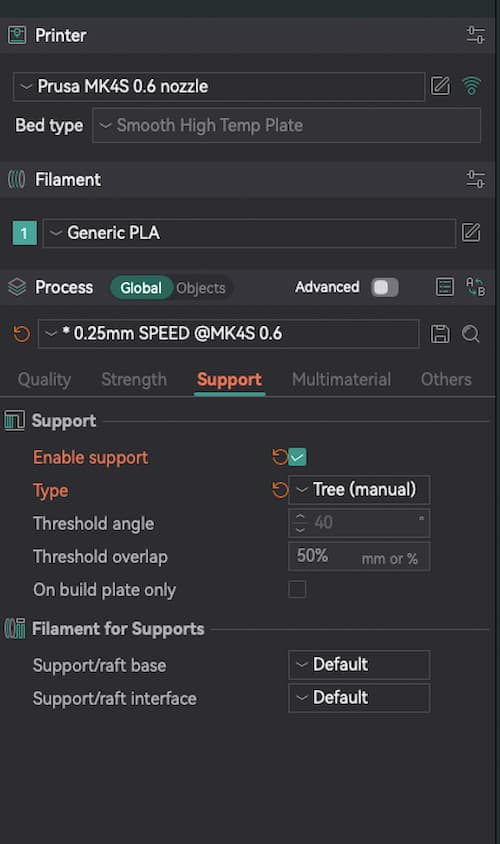Open the Others tab
This screenshot has height=844, width=500.
point(446,379)
